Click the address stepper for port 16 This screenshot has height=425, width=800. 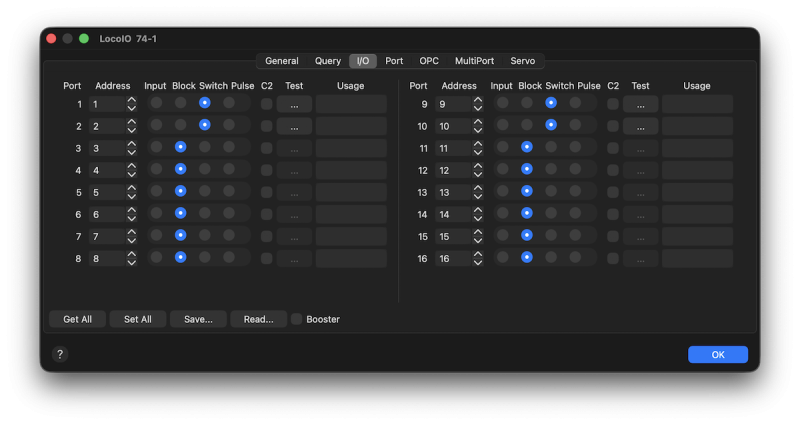478,258
